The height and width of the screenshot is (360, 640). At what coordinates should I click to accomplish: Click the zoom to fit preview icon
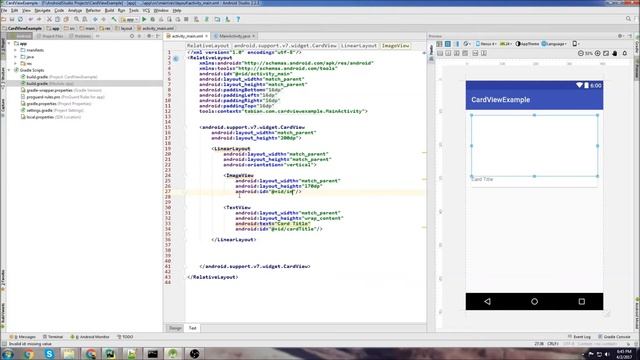[606, 53]
